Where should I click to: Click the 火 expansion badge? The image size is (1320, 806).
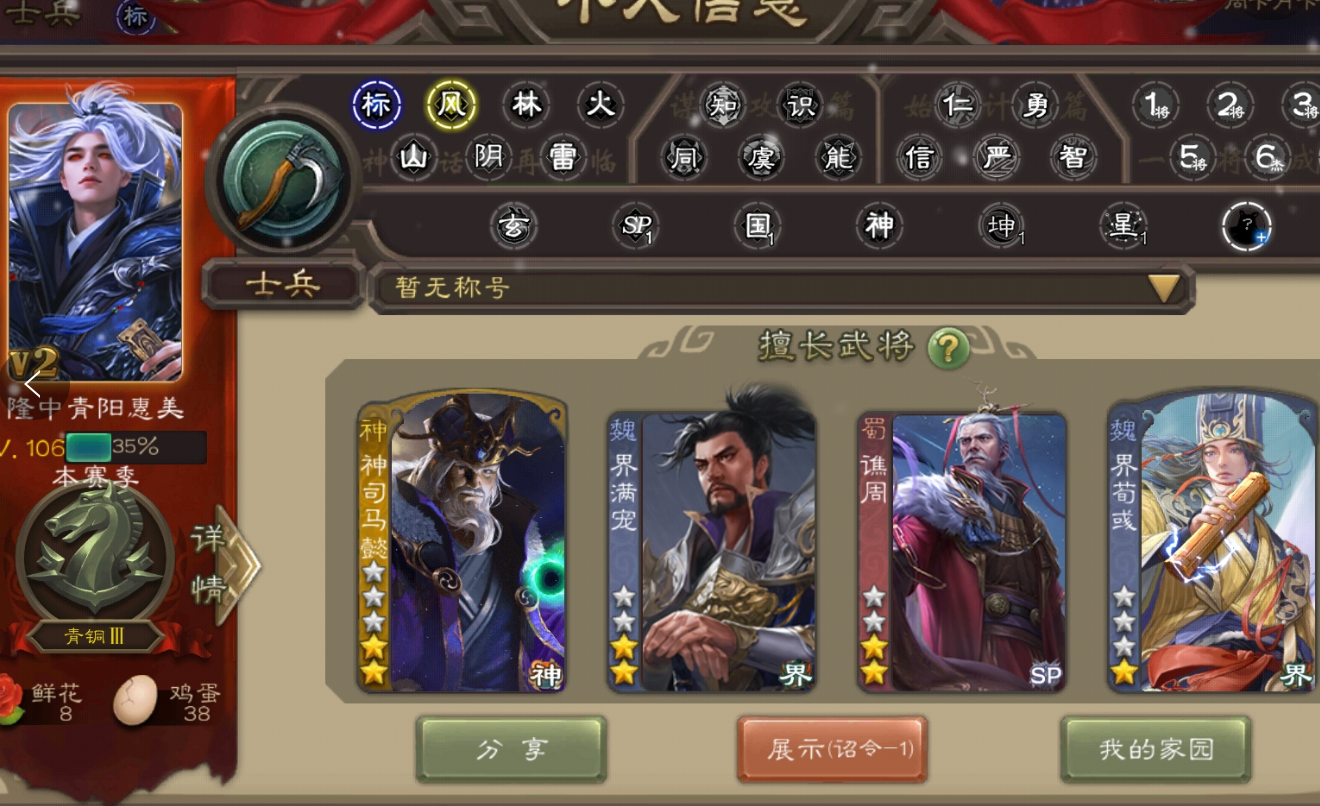click(x=600, y=104)
